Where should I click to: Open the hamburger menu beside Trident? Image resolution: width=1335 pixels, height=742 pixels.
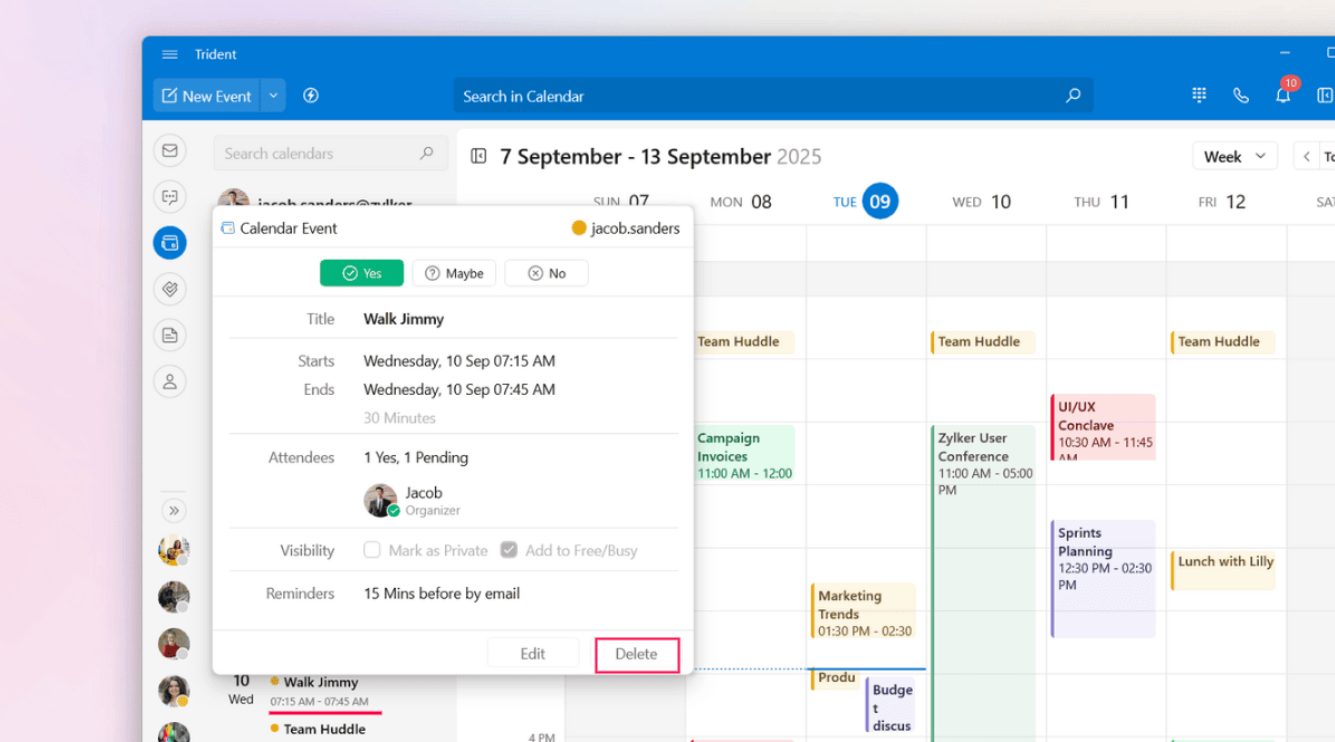pos(170,54)
